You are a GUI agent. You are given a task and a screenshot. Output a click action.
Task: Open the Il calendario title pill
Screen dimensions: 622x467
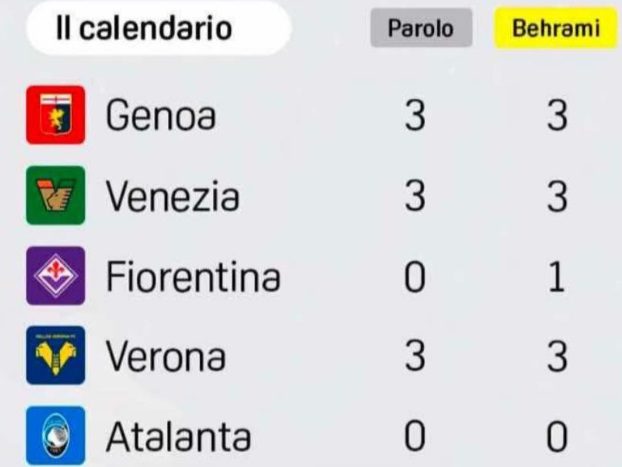click(143, 29)
